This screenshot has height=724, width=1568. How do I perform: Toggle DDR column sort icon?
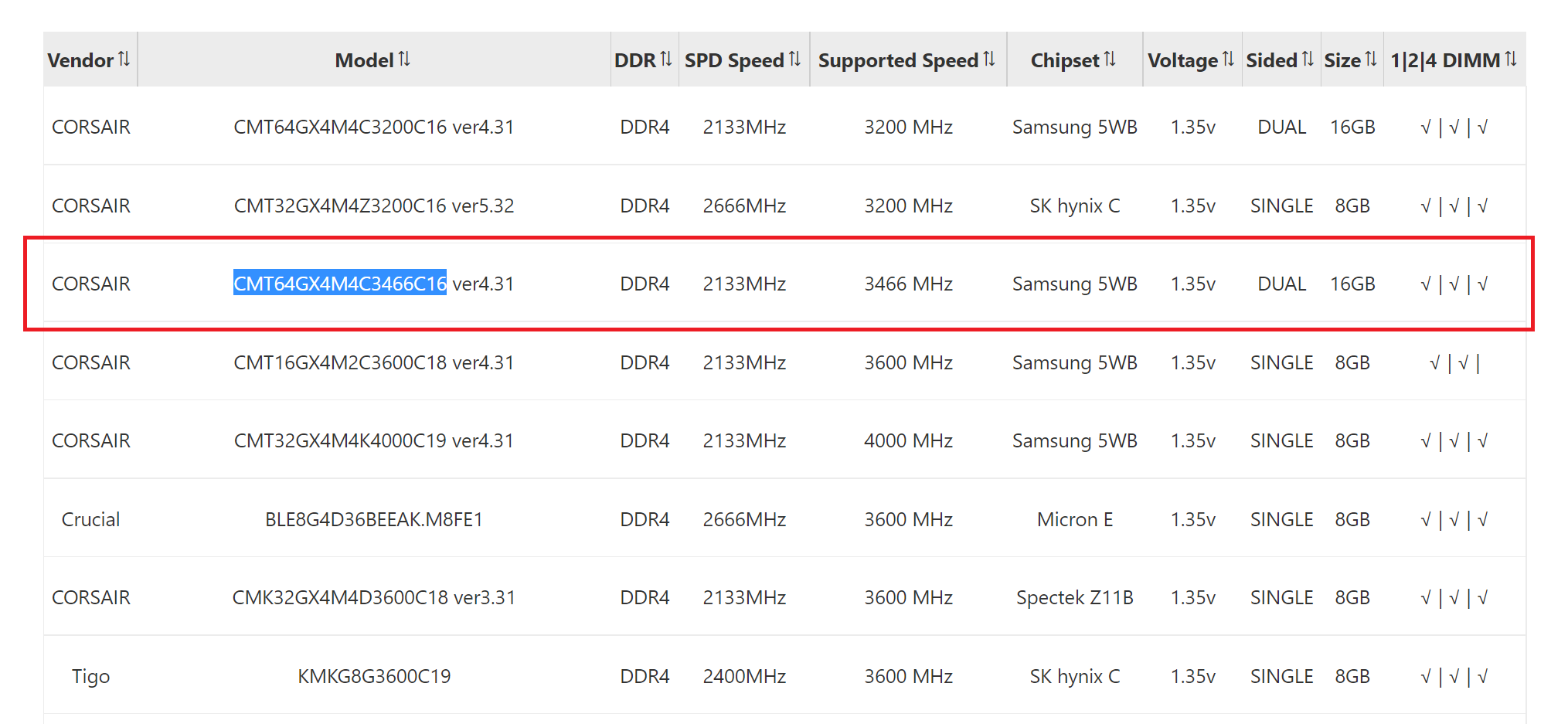pos(666,59)
